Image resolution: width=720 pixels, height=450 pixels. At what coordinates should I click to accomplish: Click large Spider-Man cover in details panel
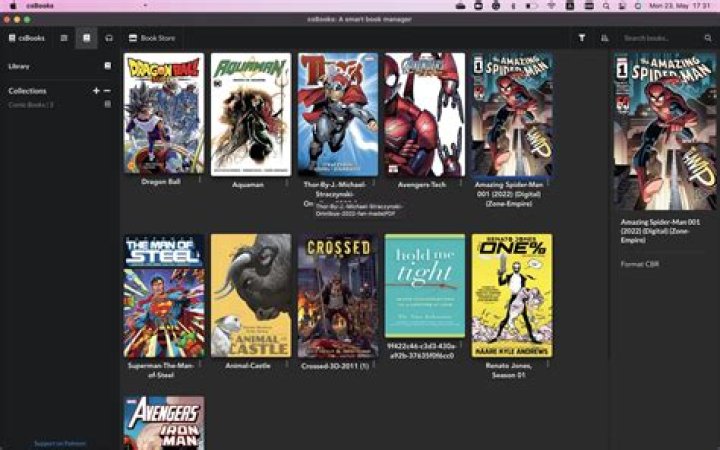665,131
